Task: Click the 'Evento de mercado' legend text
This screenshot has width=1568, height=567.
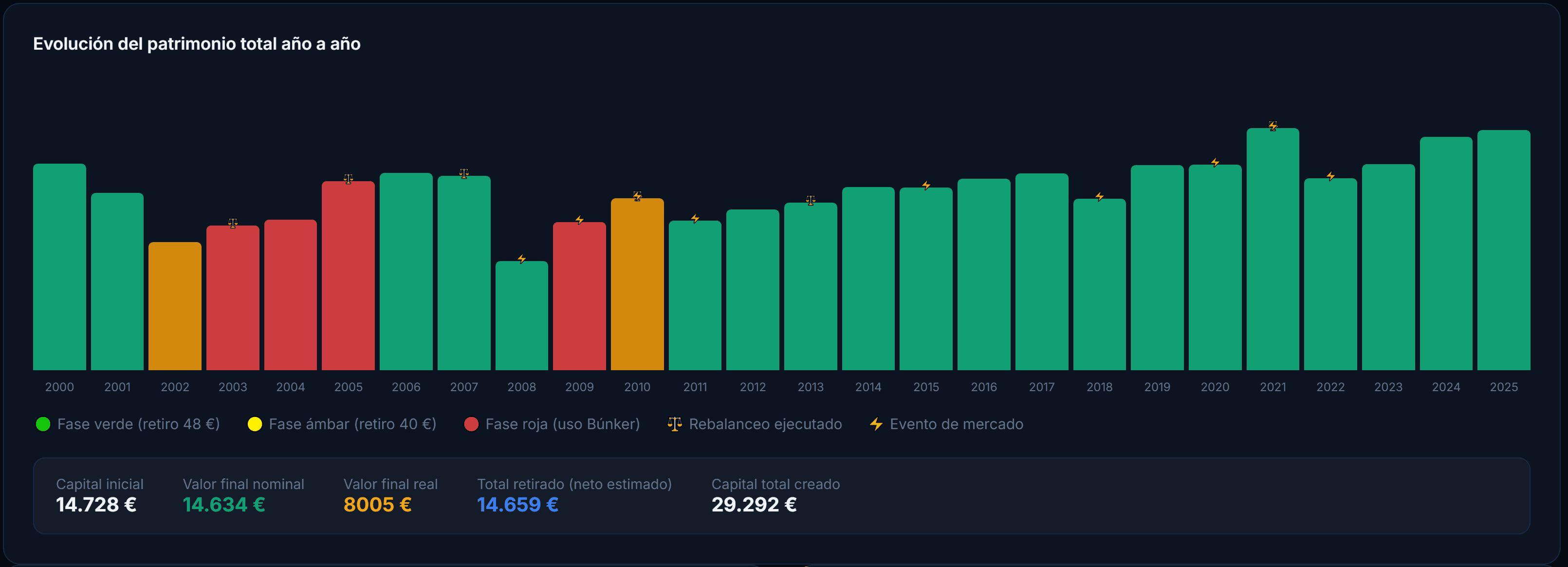Action: (x=956, y=424)
